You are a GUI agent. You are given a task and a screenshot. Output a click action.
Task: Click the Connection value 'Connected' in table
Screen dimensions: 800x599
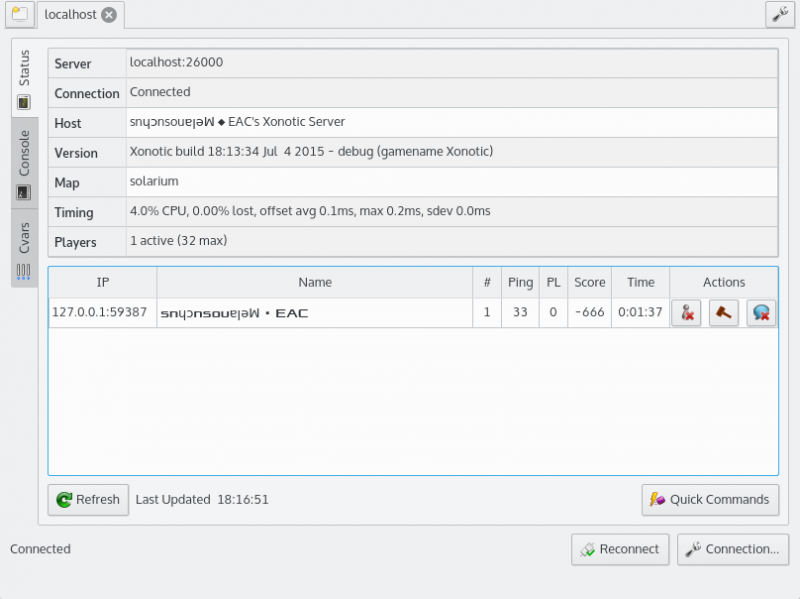(x=160, y=92)
